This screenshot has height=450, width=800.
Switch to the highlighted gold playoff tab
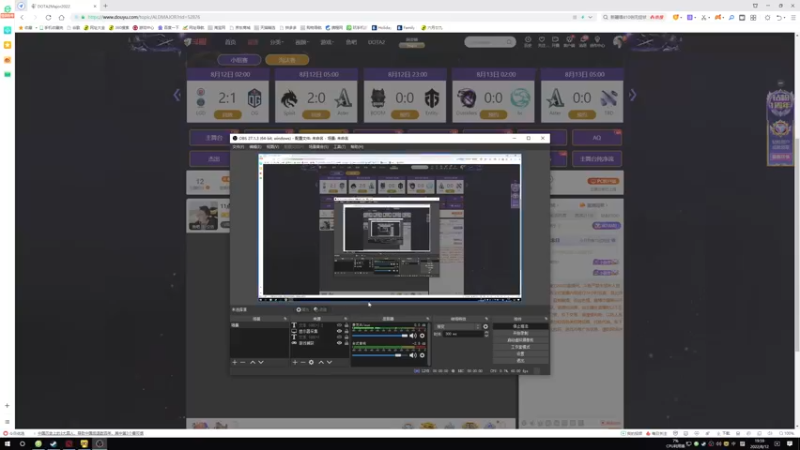coord(287,60)
